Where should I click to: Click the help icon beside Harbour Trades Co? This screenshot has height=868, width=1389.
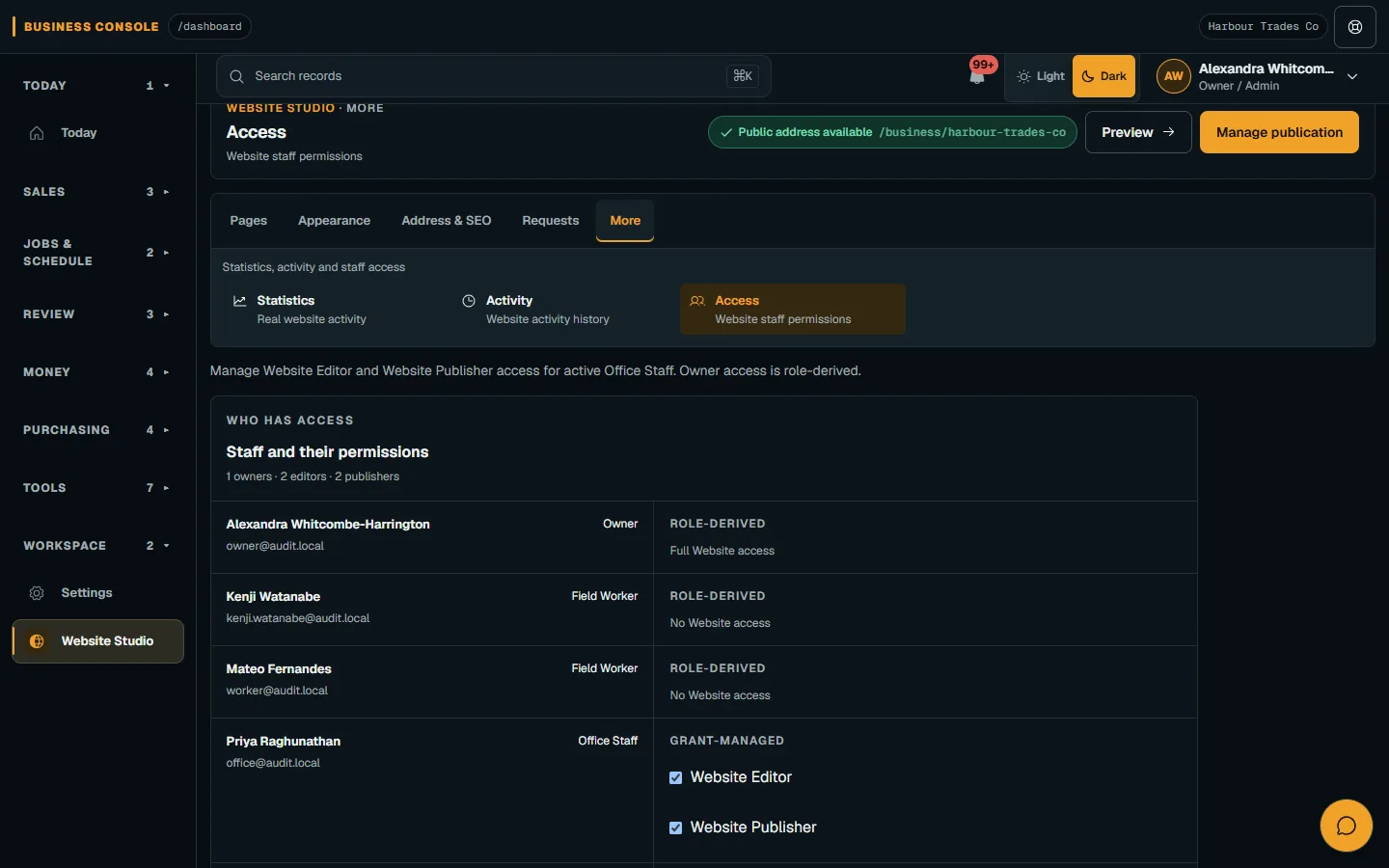coord(1355,27)
